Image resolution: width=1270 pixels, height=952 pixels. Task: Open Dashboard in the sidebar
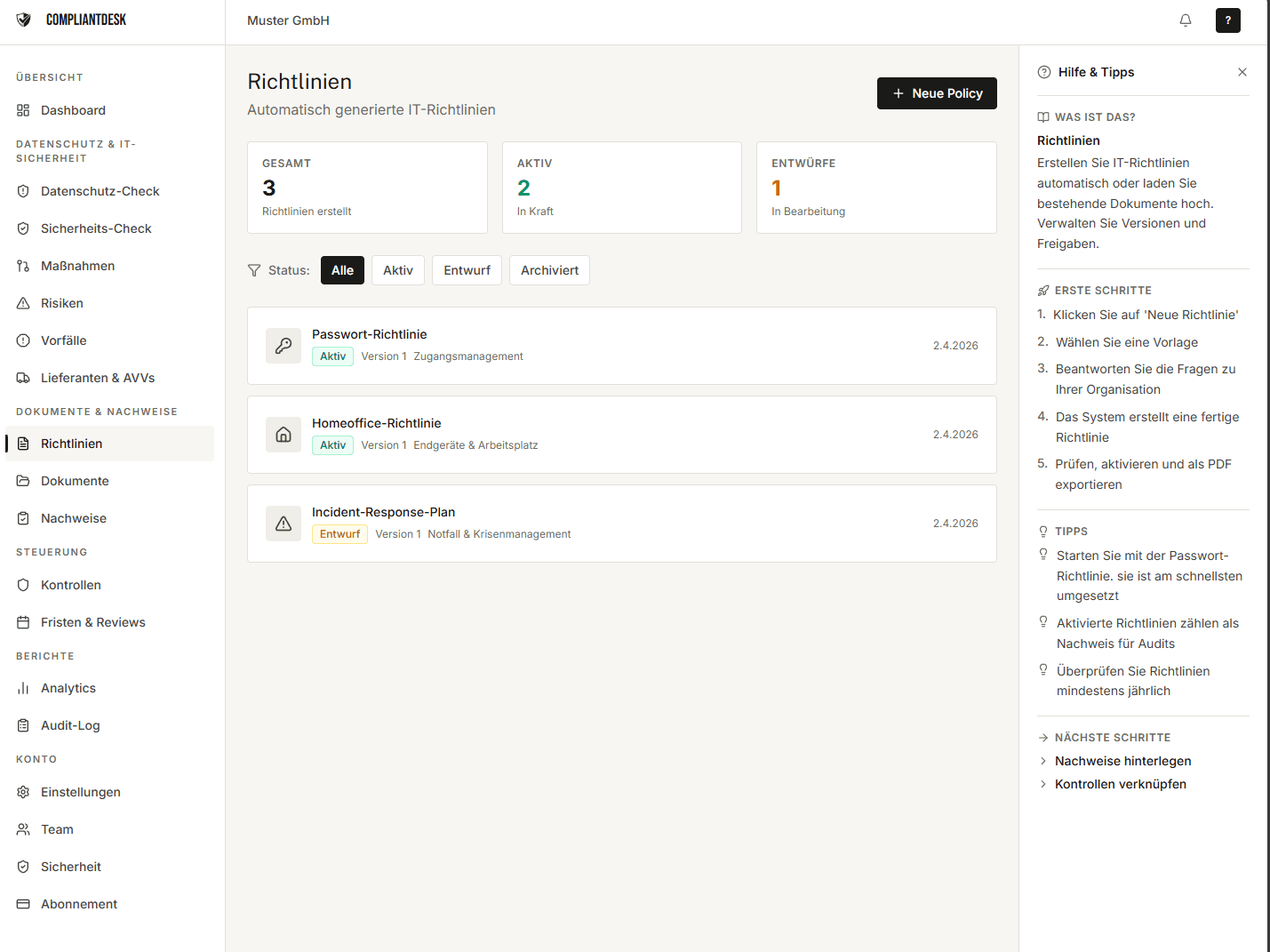(73, 110)
